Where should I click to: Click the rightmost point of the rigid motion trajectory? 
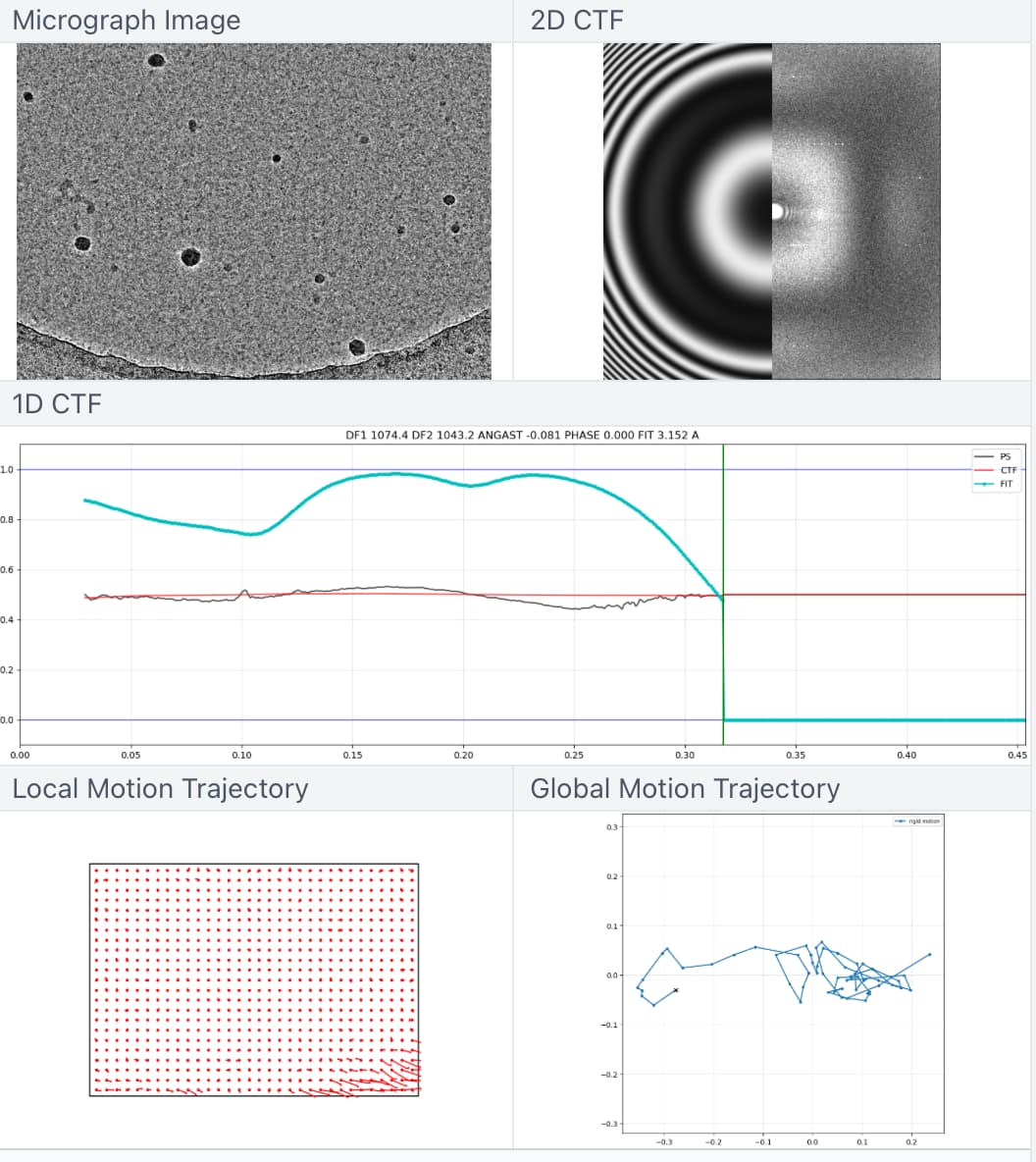click(930, 954)
